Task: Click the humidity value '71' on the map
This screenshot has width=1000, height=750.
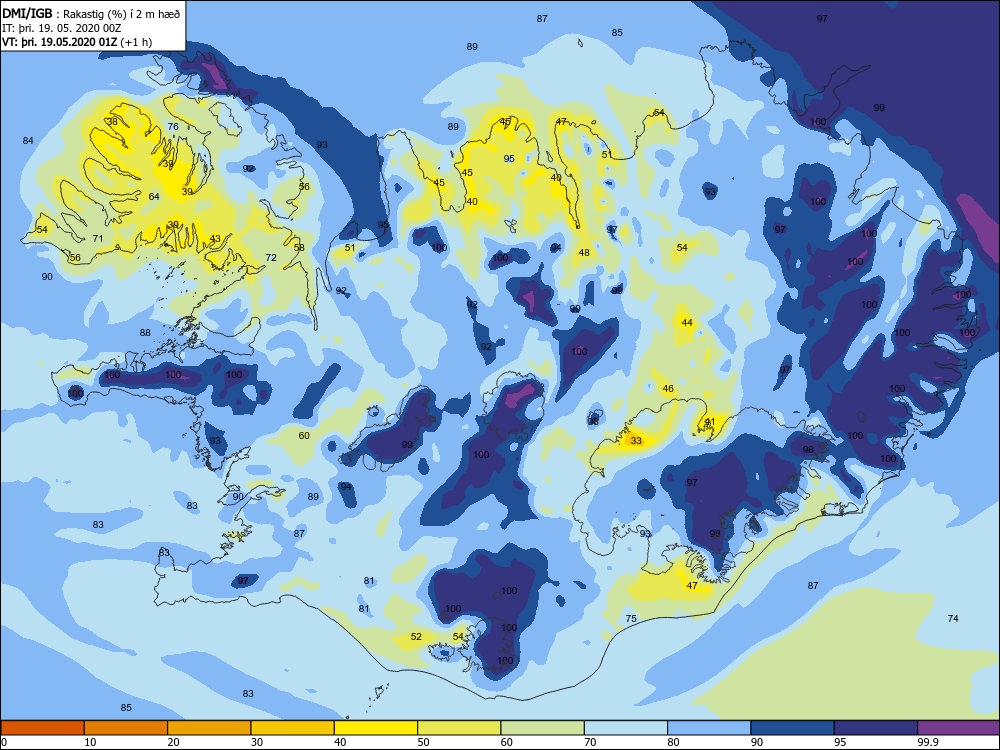Action: click(98, 239)
